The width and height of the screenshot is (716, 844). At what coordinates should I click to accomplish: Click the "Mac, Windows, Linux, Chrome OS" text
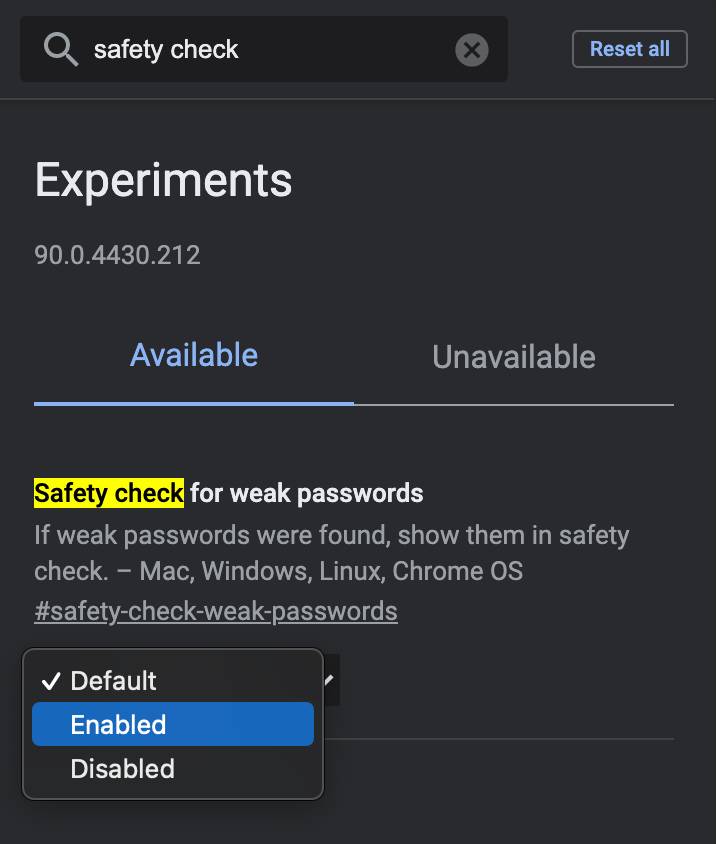tap(331, 572)
